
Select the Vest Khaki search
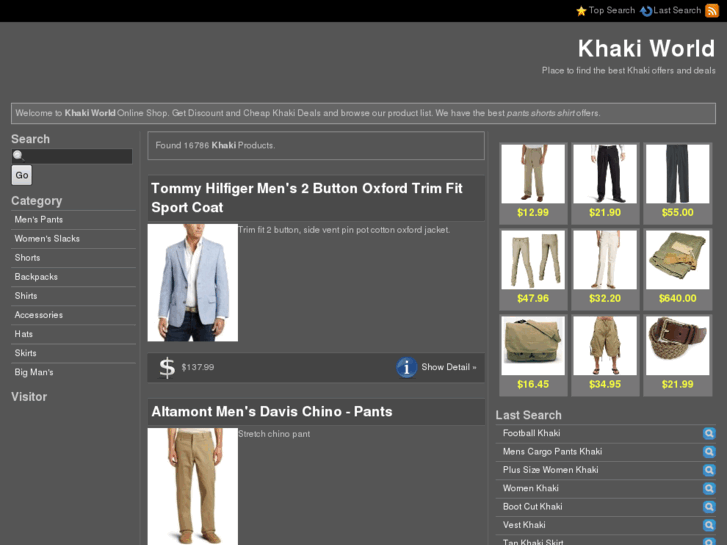tap(524, 525)
